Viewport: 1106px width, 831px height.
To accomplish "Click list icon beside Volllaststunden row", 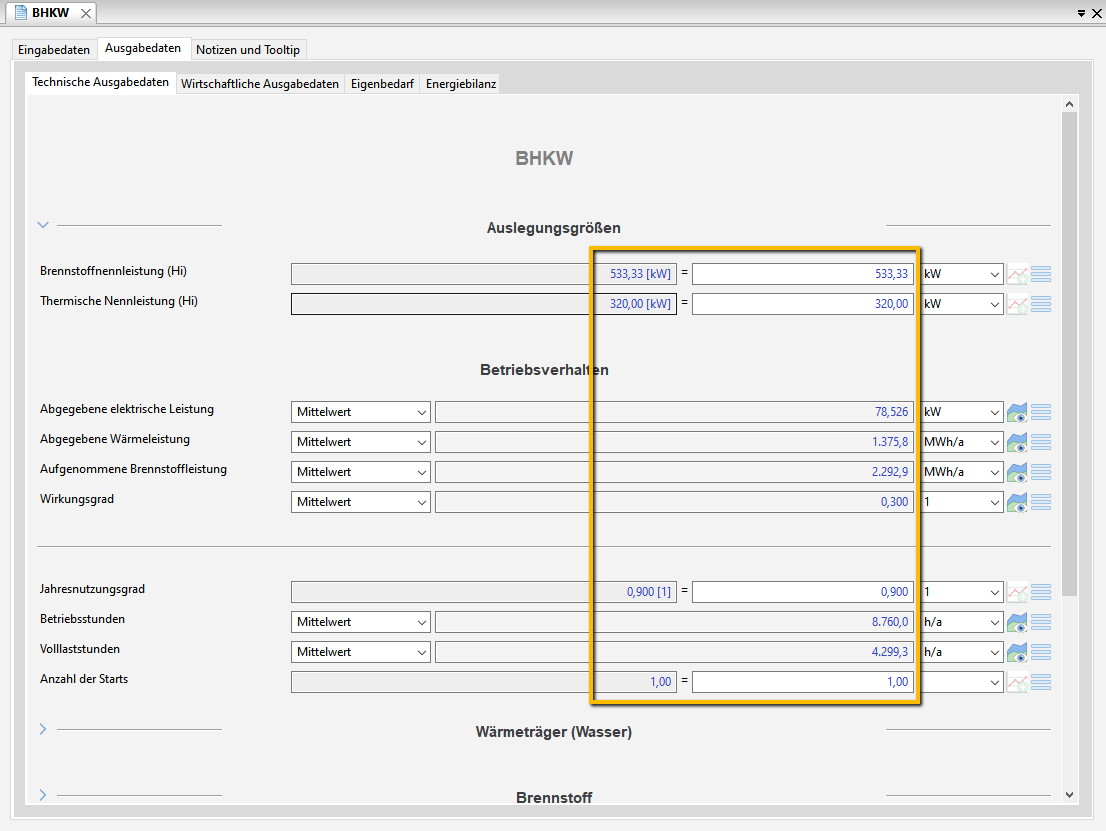I will 1041,652.
